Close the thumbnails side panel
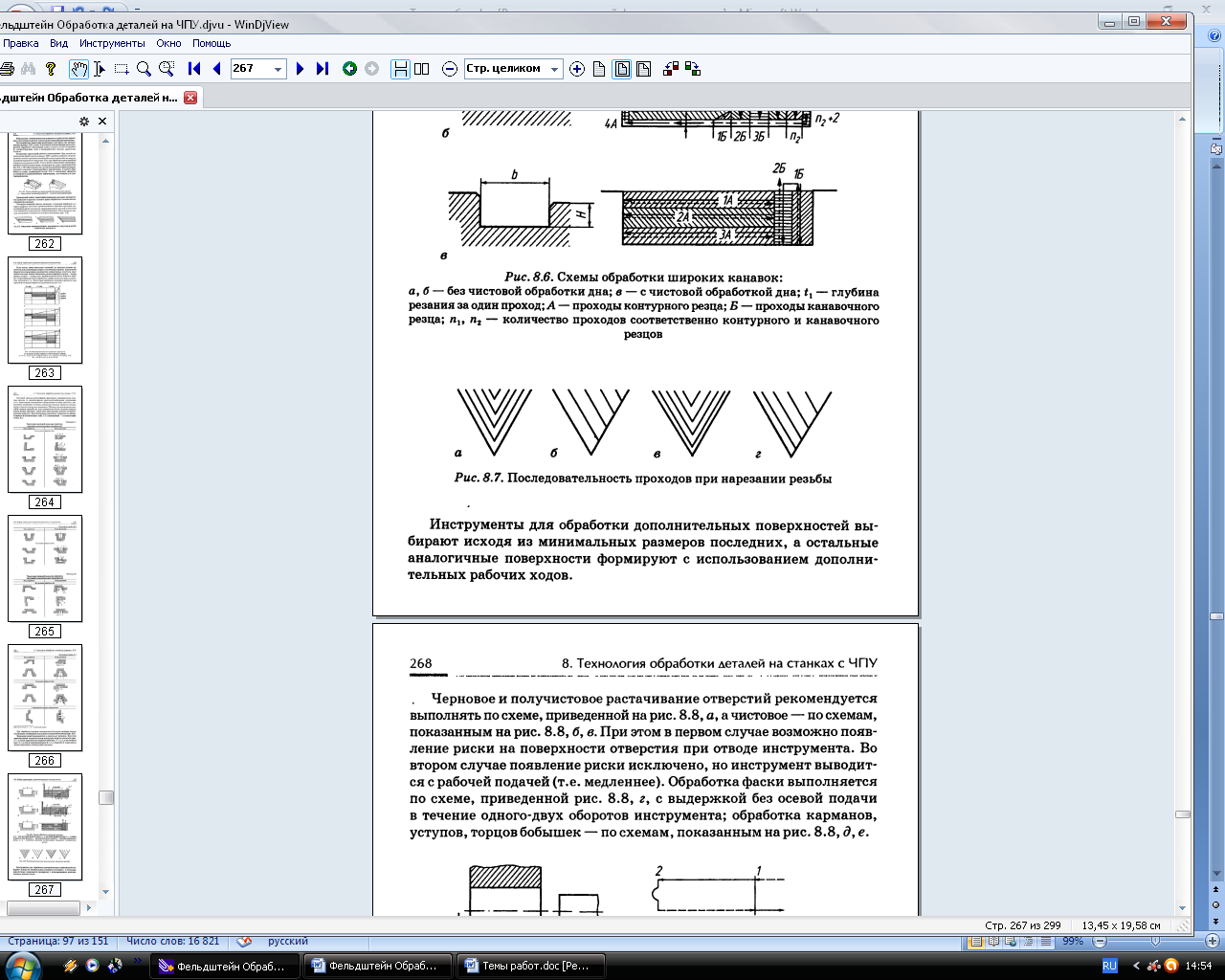 pos(102,122)
